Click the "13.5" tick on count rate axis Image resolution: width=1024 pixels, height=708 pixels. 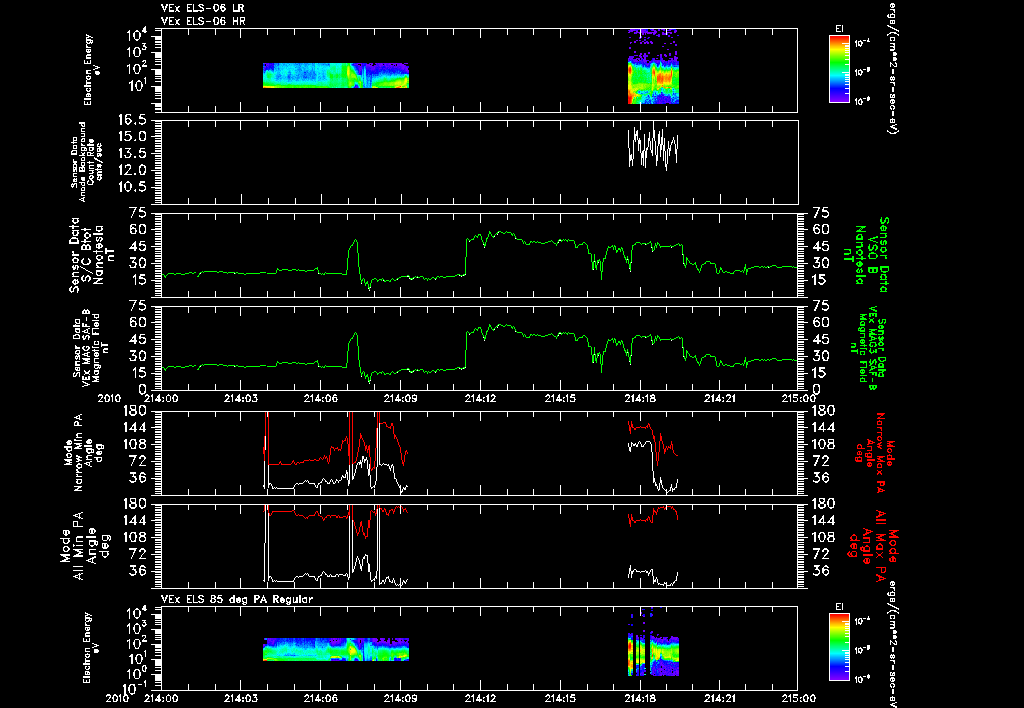(133, 154)
